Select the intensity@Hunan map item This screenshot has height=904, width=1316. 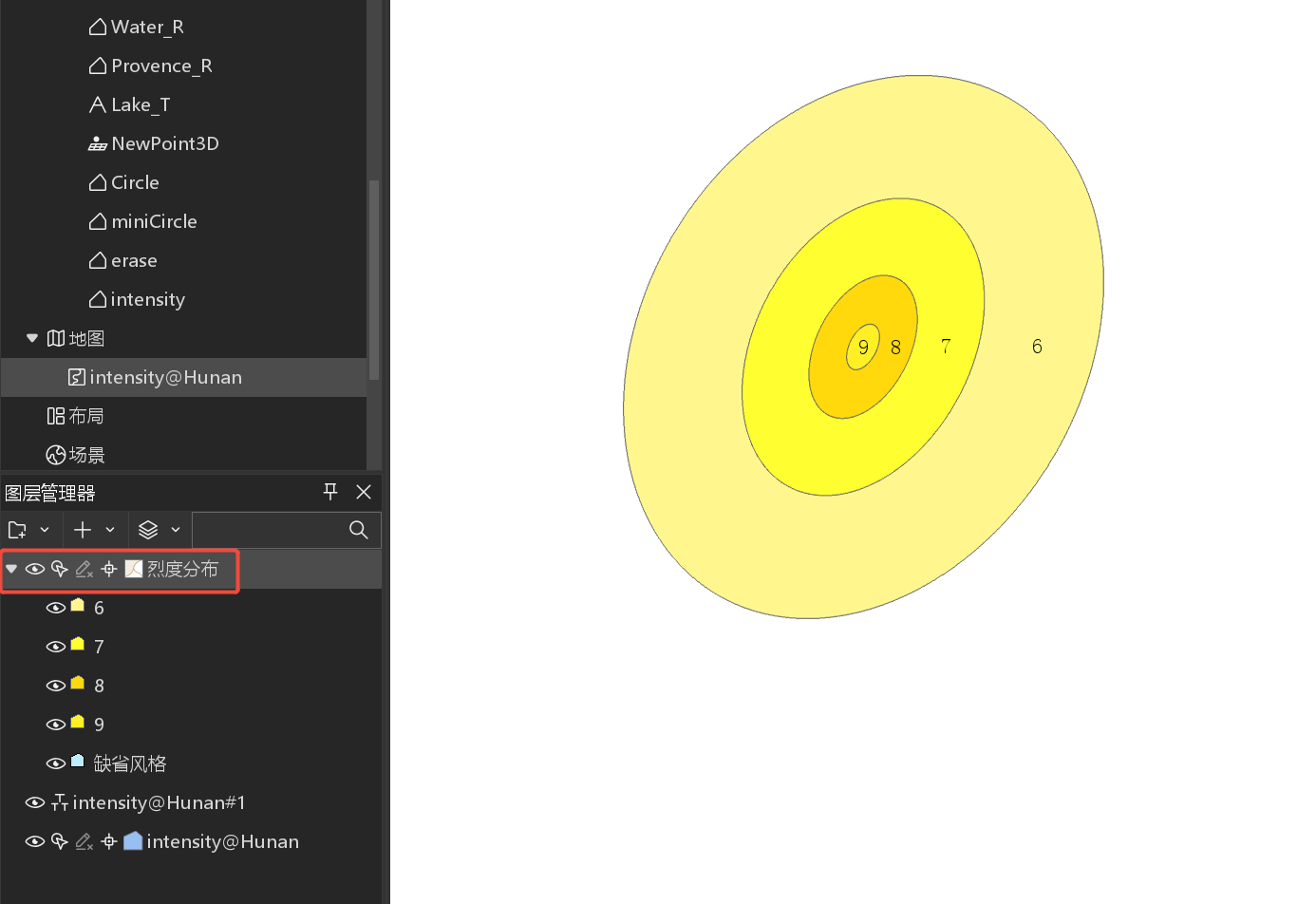click(165, 377)
